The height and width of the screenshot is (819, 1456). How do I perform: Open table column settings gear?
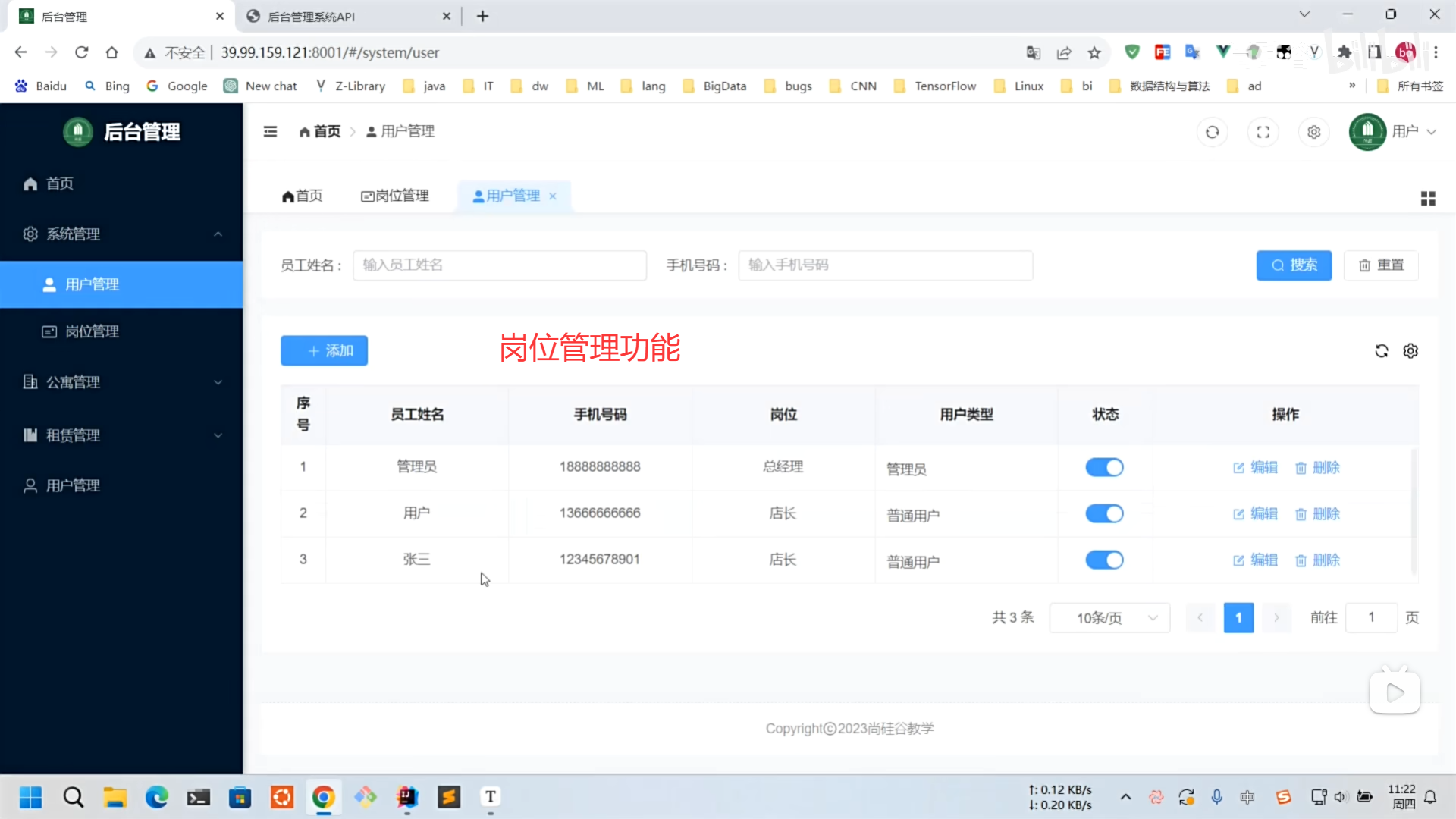(1410, 351)
